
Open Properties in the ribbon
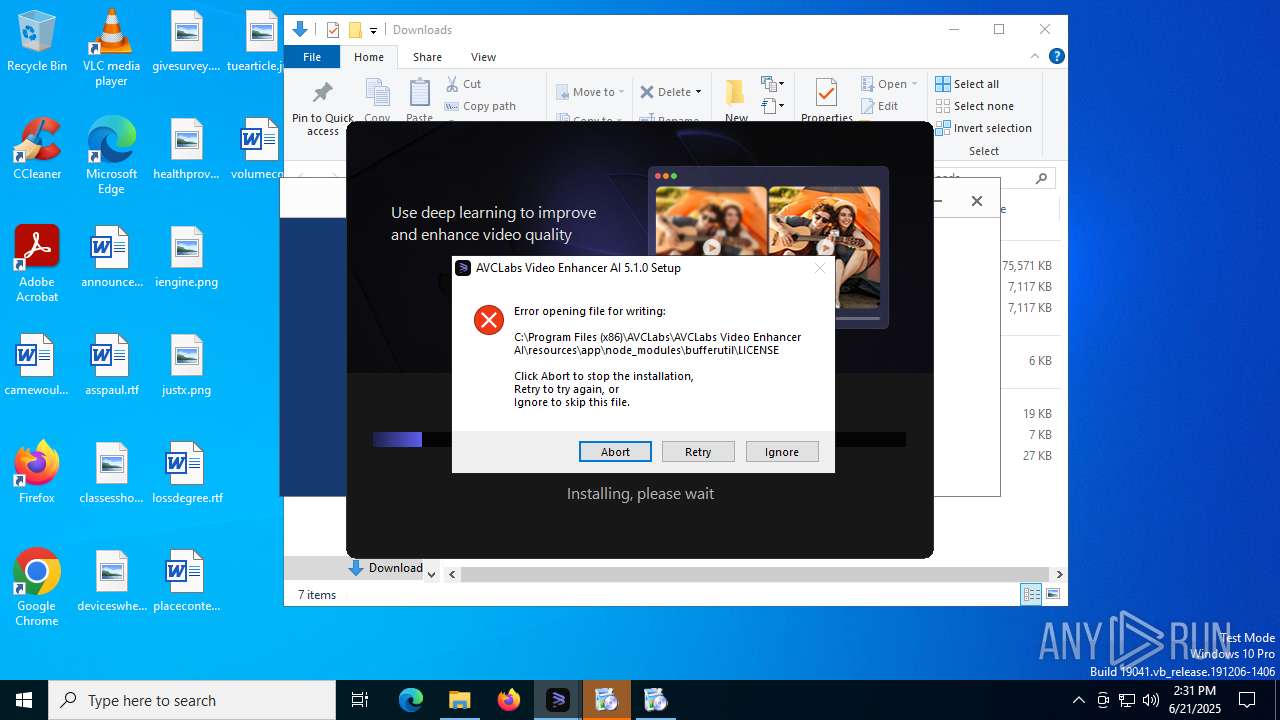pyautogui.click(x=826, y=100)
